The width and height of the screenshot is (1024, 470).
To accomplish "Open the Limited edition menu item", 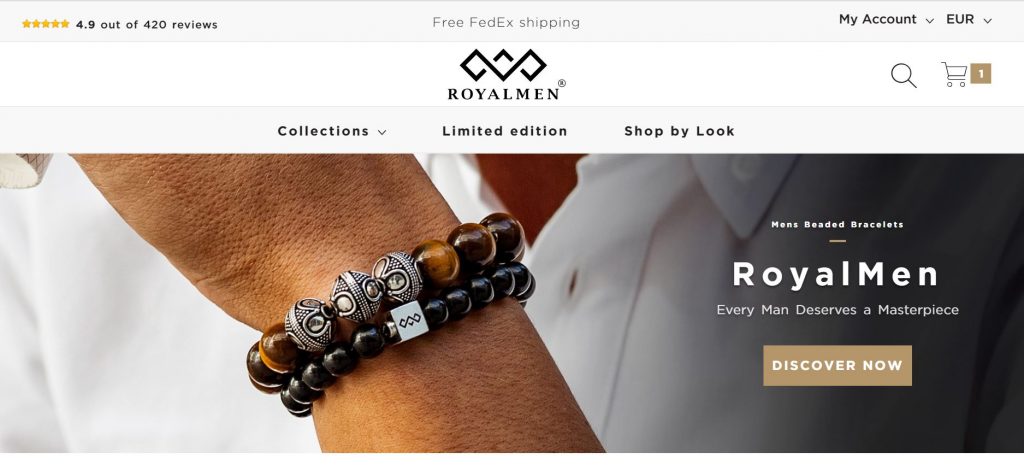I will click(x=505, y=131).
